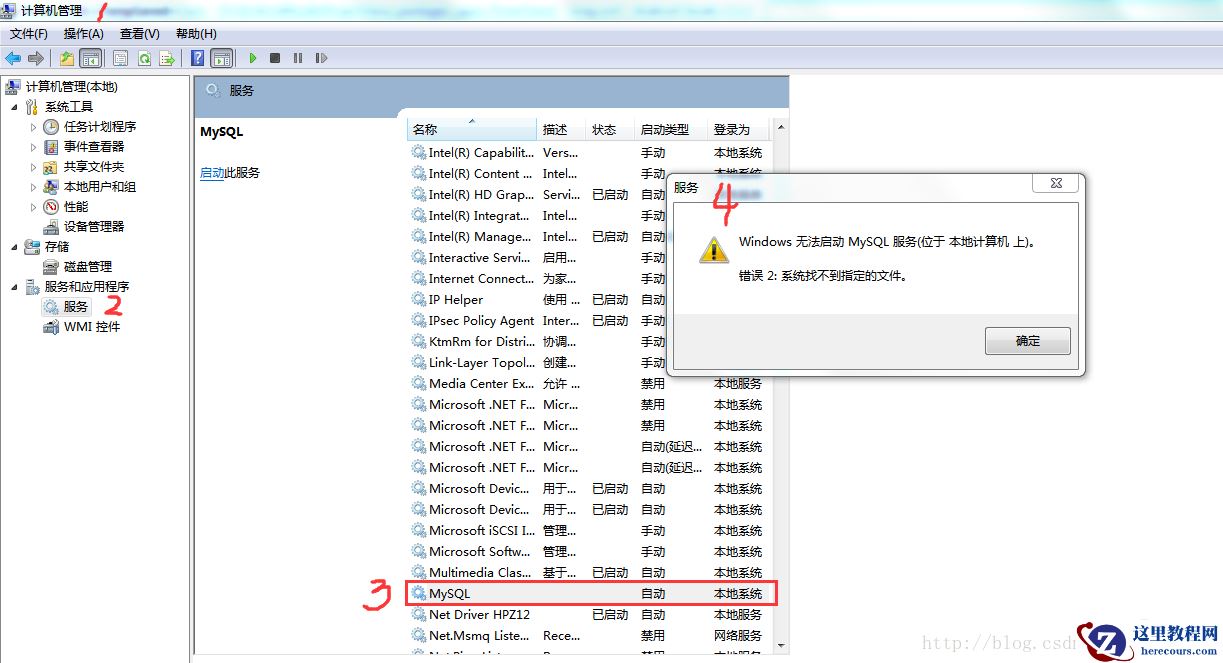Click the 性能 icon in the tree
1223x663 pixels.
click(51, 207)
